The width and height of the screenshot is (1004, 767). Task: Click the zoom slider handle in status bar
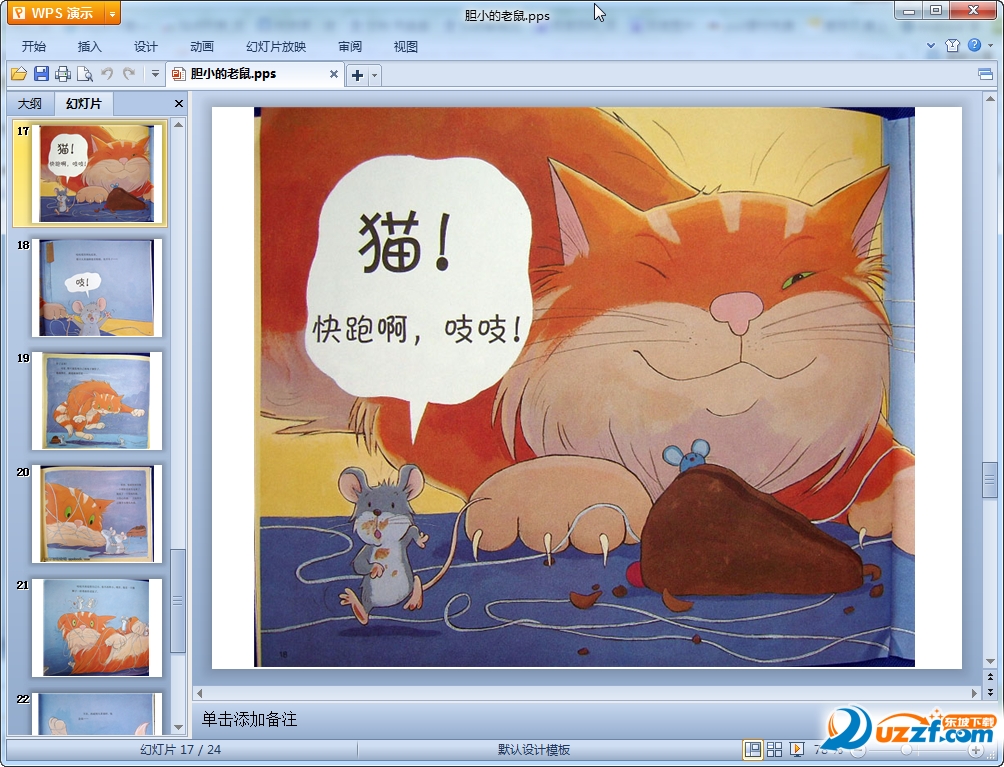pyautogui.click(x=906, y=749)
